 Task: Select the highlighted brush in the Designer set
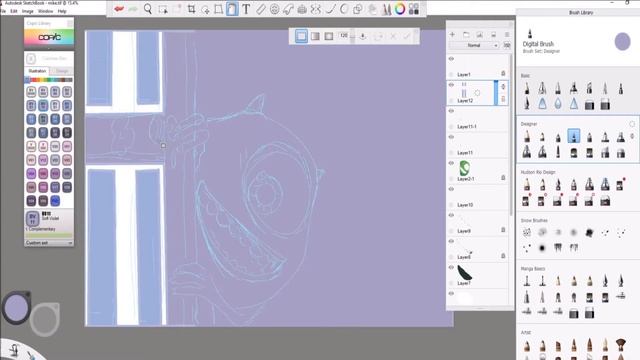pyautogui.click(x=573, y=136)
